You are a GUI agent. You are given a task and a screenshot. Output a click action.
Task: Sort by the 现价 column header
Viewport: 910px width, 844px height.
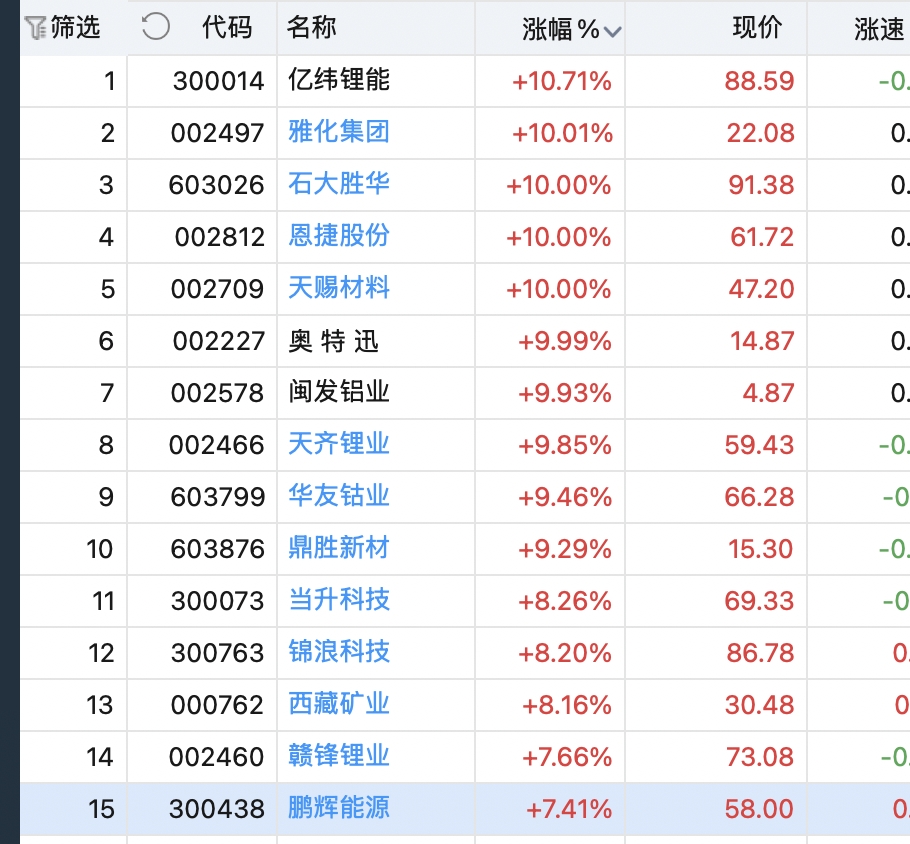click(757, 27)
